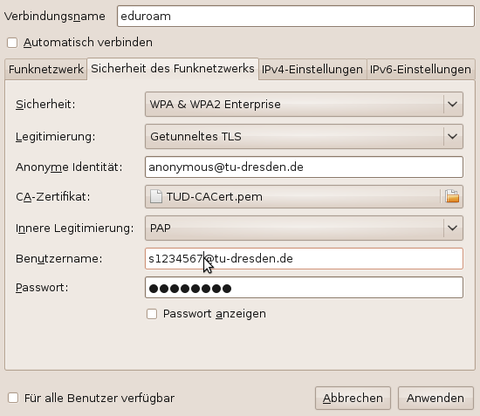Open the IPv6-Einstellungen tab

tap(421, 69)
